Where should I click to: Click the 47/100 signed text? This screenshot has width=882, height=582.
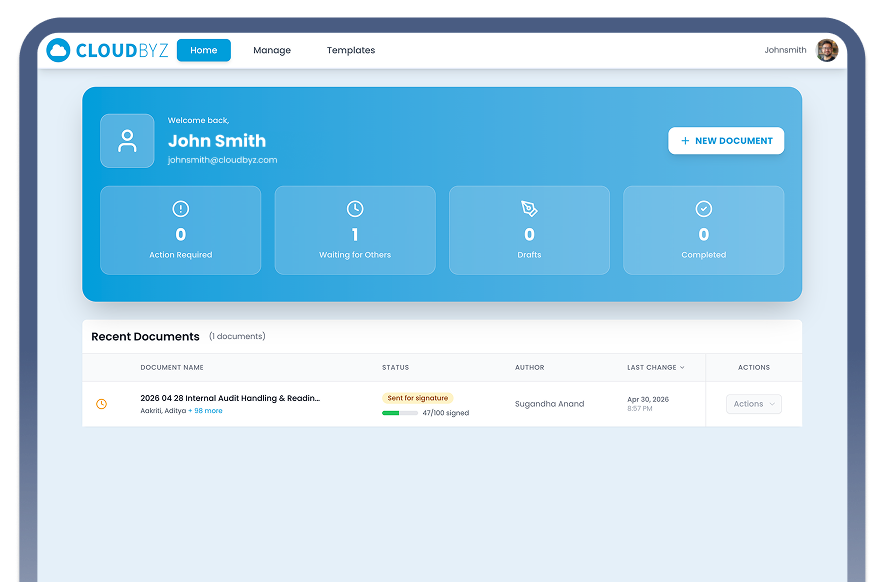tap(446, 413)
